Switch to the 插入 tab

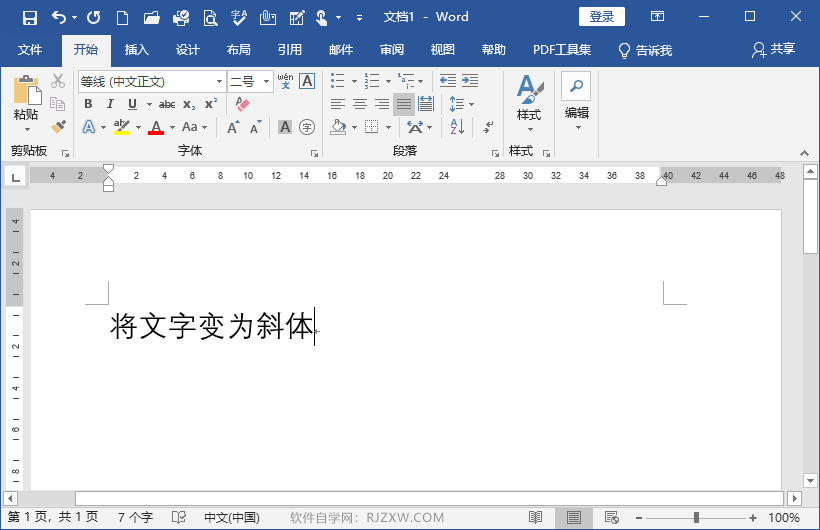pyautogui.click(x=137, y=50)
